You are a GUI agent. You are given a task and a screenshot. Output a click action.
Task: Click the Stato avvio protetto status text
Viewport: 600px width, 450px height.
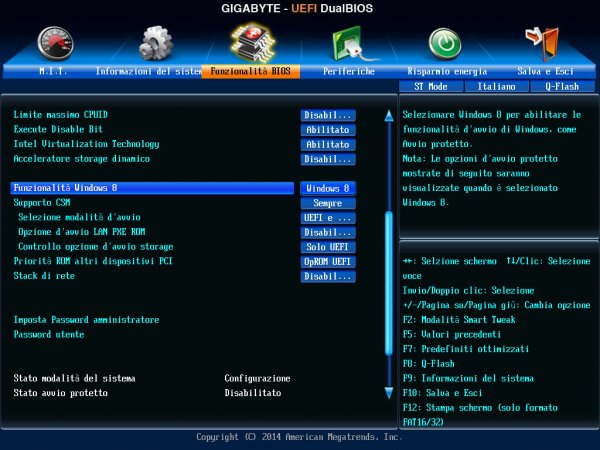tap(60, 393)
